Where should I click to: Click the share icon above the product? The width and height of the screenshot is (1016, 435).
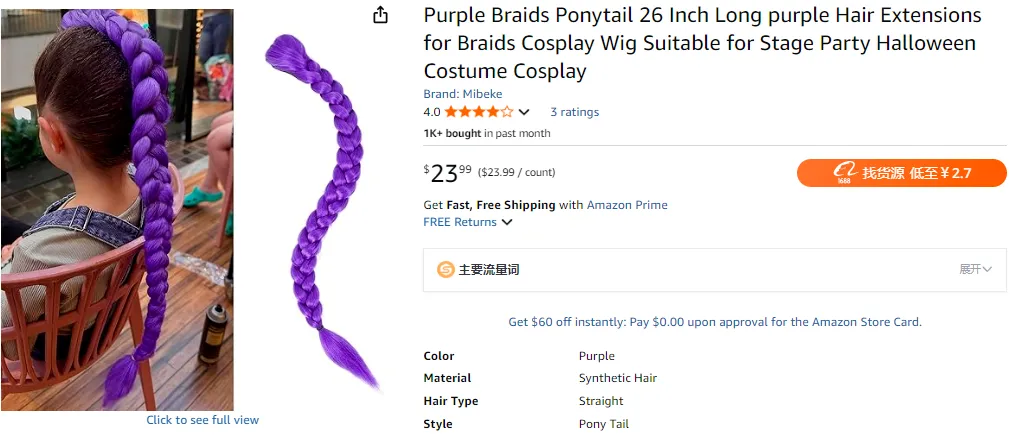tap(380, 15)
